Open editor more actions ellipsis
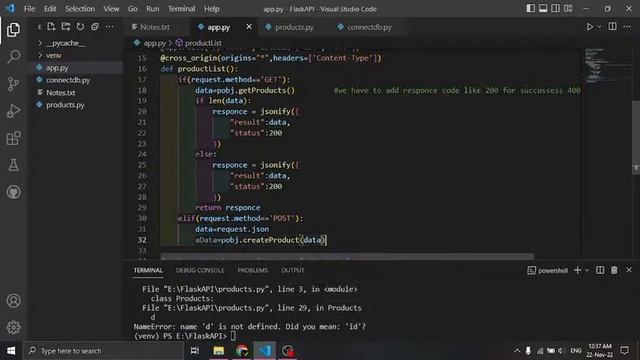The image size is (640, 360). pyautogui.click(x=627, y=27)
